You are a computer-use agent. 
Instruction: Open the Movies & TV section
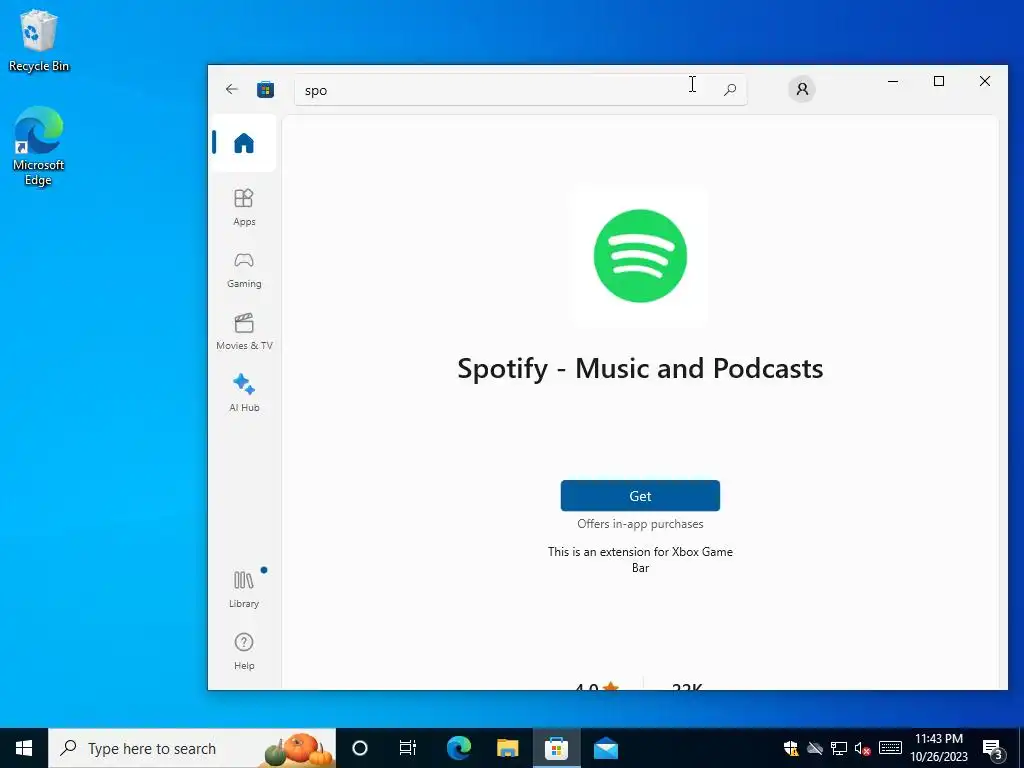(244, 332)
